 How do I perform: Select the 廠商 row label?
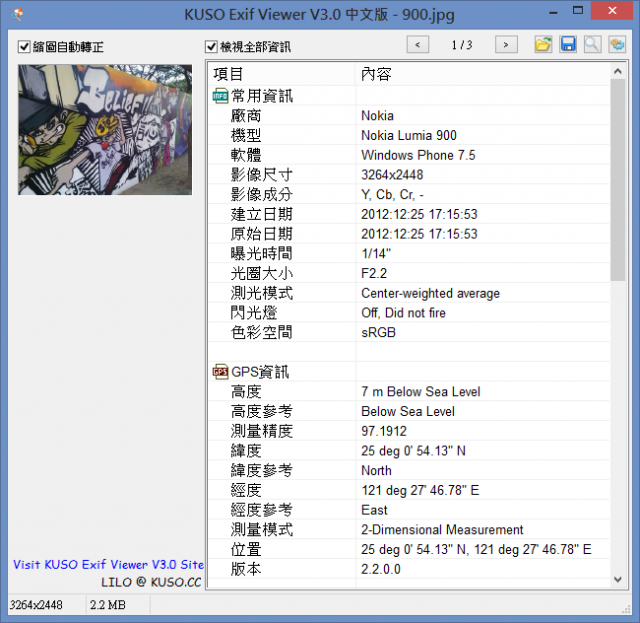[x=246, y=116]
